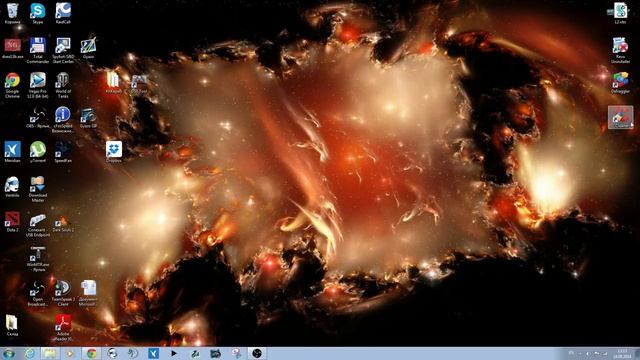Click the highlighted CCleaner desktop icon
This screenshot has height=360, width=640.
pyautogui.click(x=620, y=118)
